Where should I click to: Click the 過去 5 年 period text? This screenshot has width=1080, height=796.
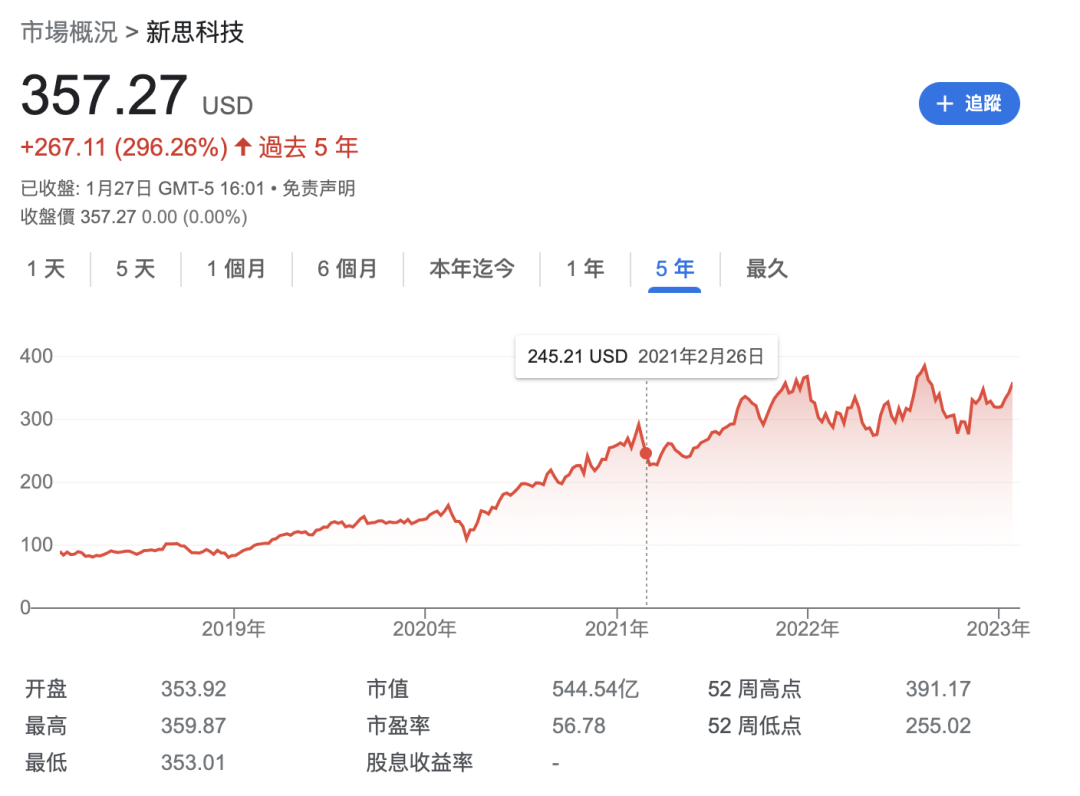(x=309, y=147)
